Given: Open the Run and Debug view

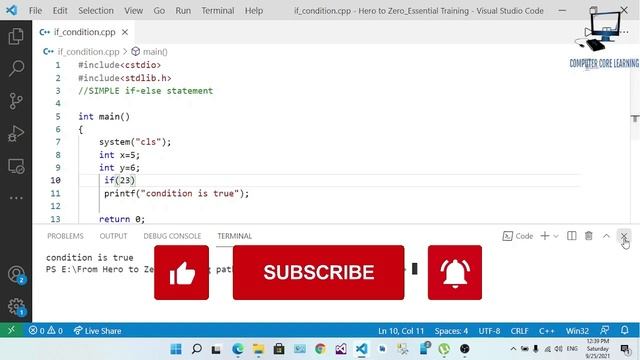Looking at the screenshot, I should [x=16, y=133].
